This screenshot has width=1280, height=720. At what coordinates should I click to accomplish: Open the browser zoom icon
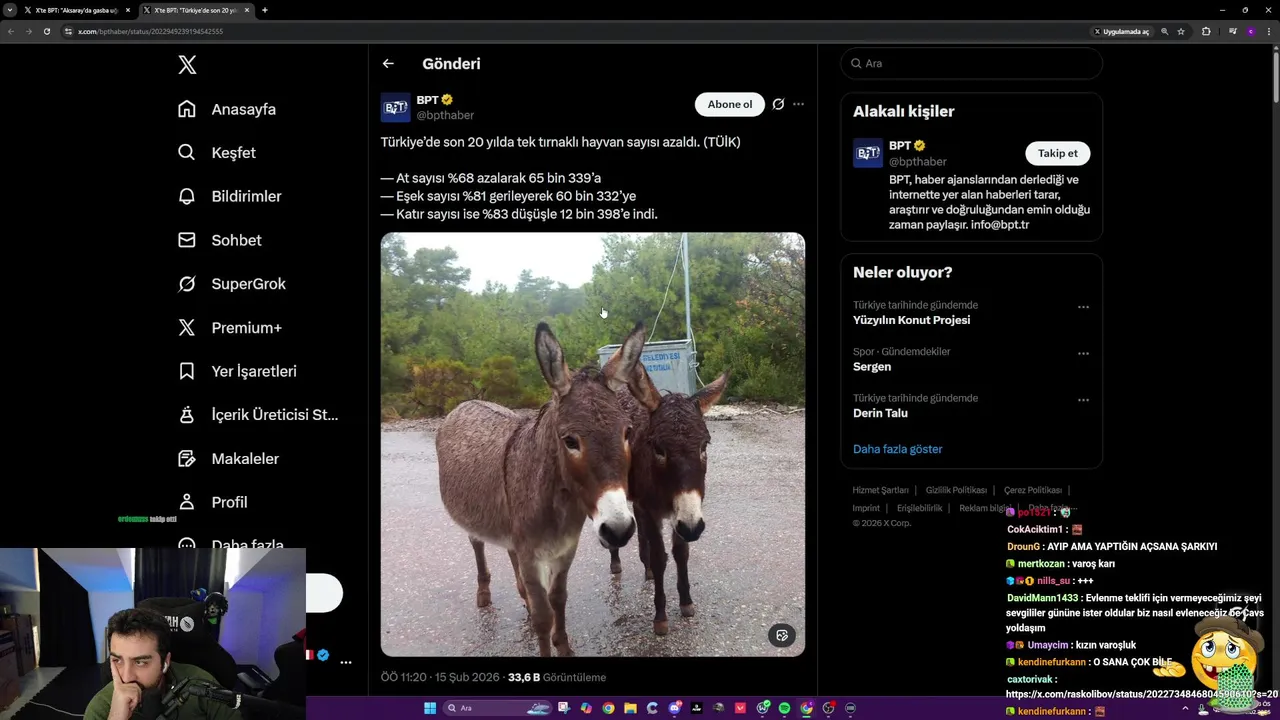click(1164, 31)
